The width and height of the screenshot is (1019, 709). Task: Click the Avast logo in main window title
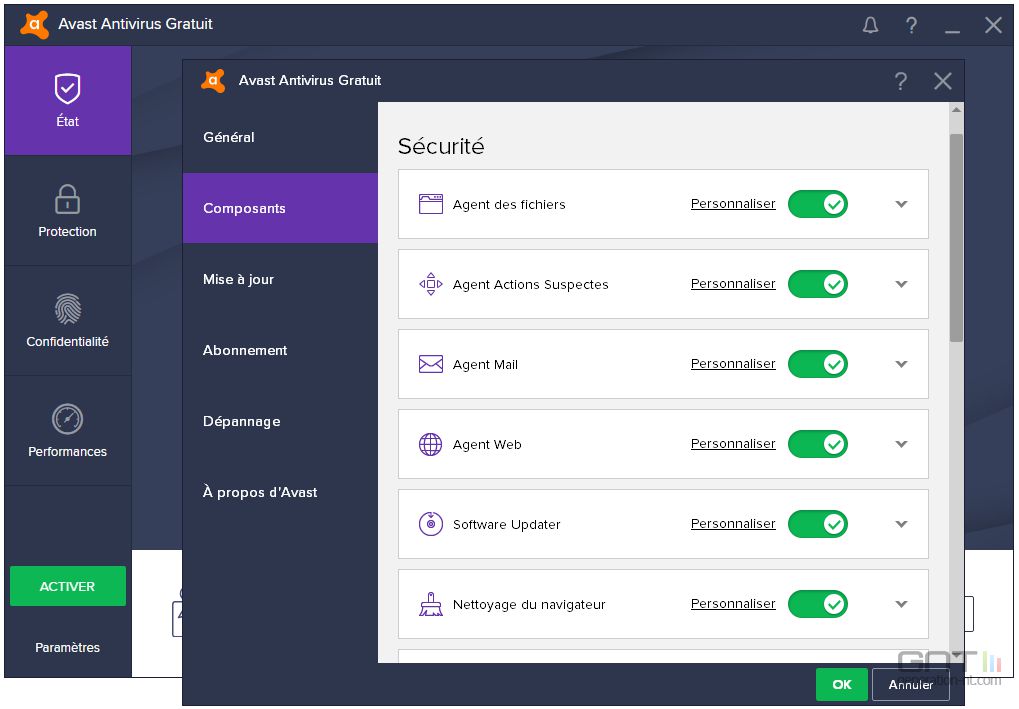tap(34, 25)
